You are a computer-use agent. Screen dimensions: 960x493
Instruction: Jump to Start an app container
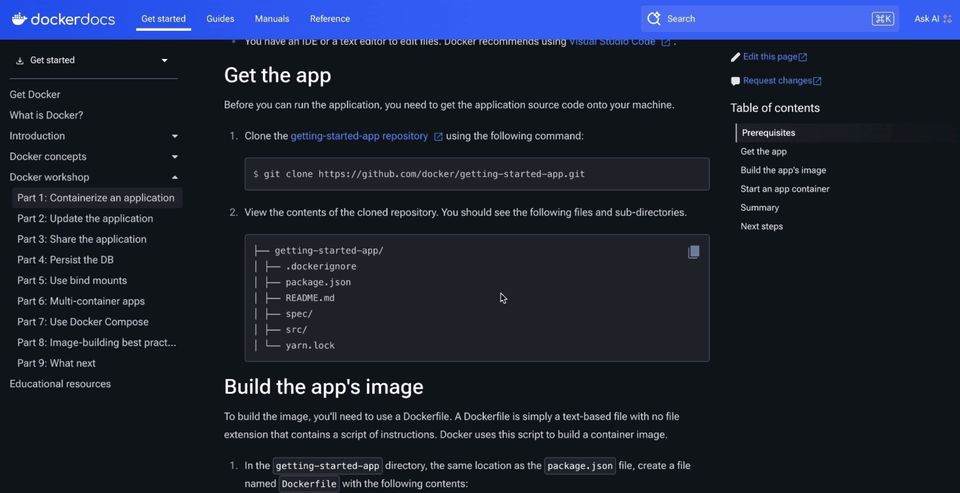tap(785, 189)
